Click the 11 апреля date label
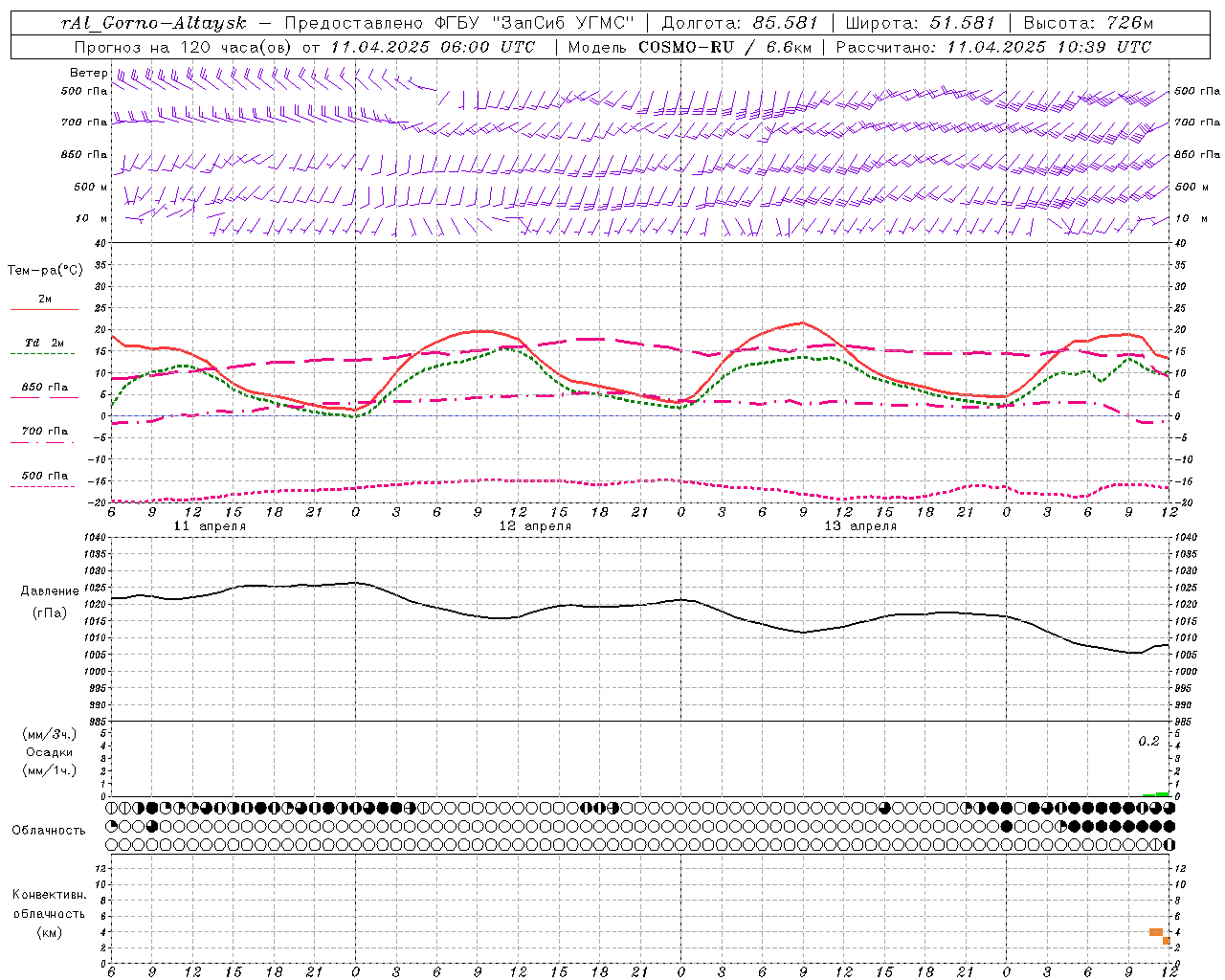 210,526
